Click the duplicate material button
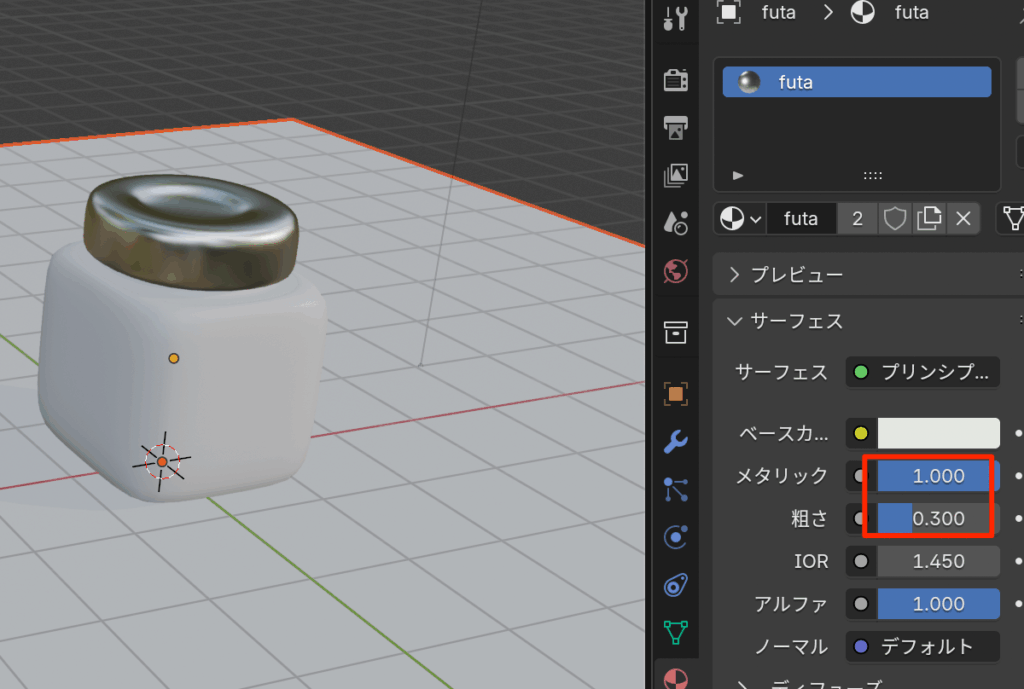The height and width of the screenshot is (689, 1024). pos(929,218)
